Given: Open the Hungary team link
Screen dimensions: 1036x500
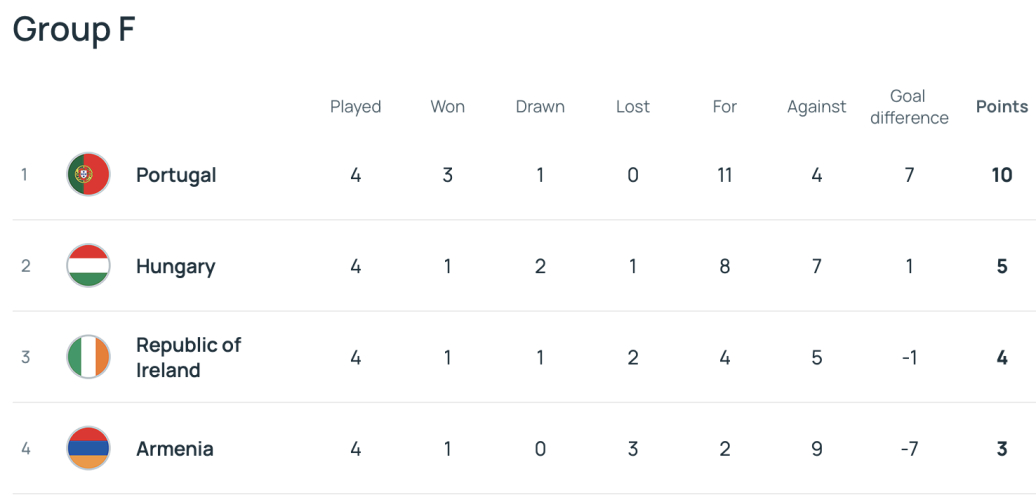Looking at the screenshot, I should [175, 266].
